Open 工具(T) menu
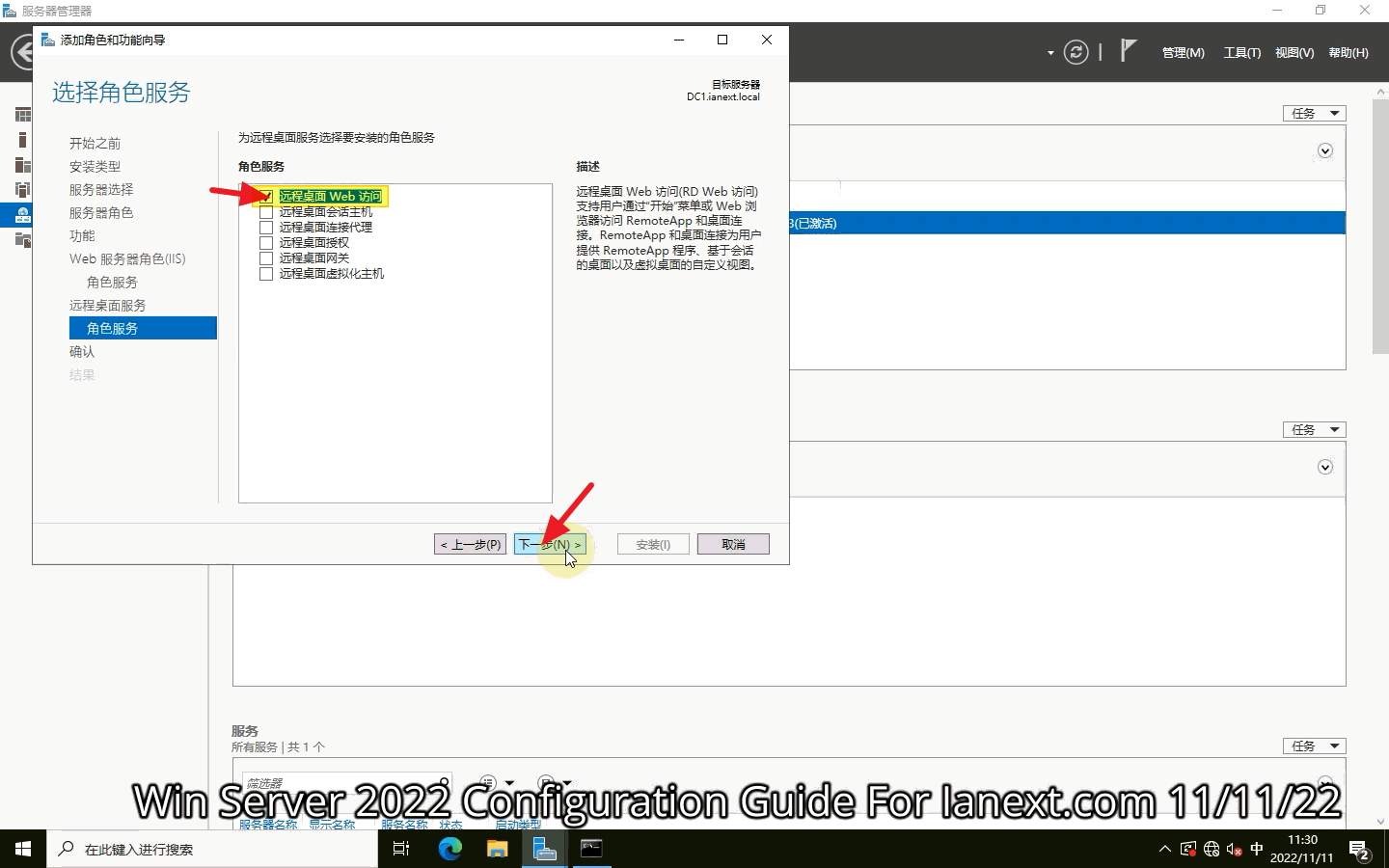1389x868 pixels. (x=1242, y=53)
